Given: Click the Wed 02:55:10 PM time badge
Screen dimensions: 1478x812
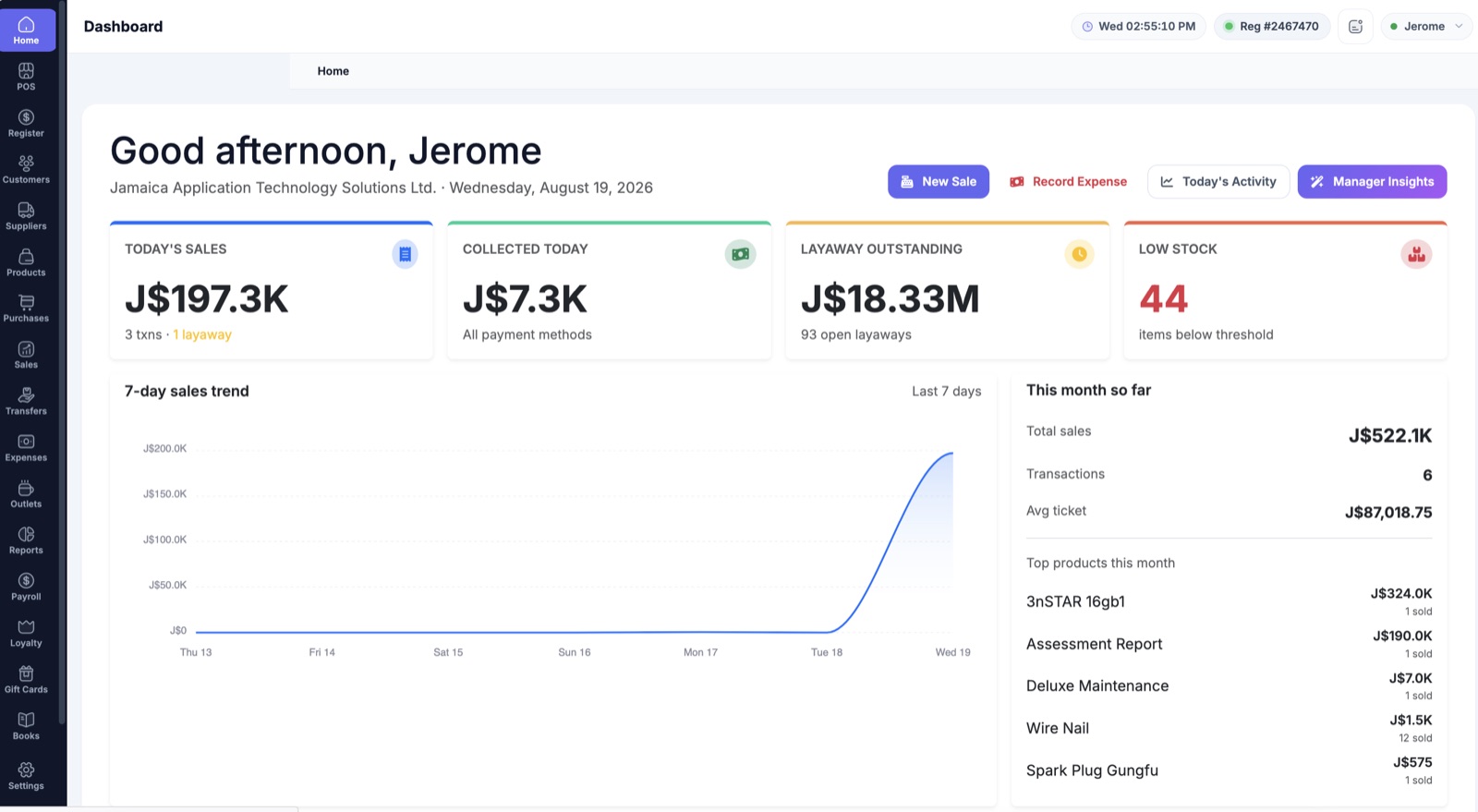Looking at the screenshot, I should coord(1139,26).
